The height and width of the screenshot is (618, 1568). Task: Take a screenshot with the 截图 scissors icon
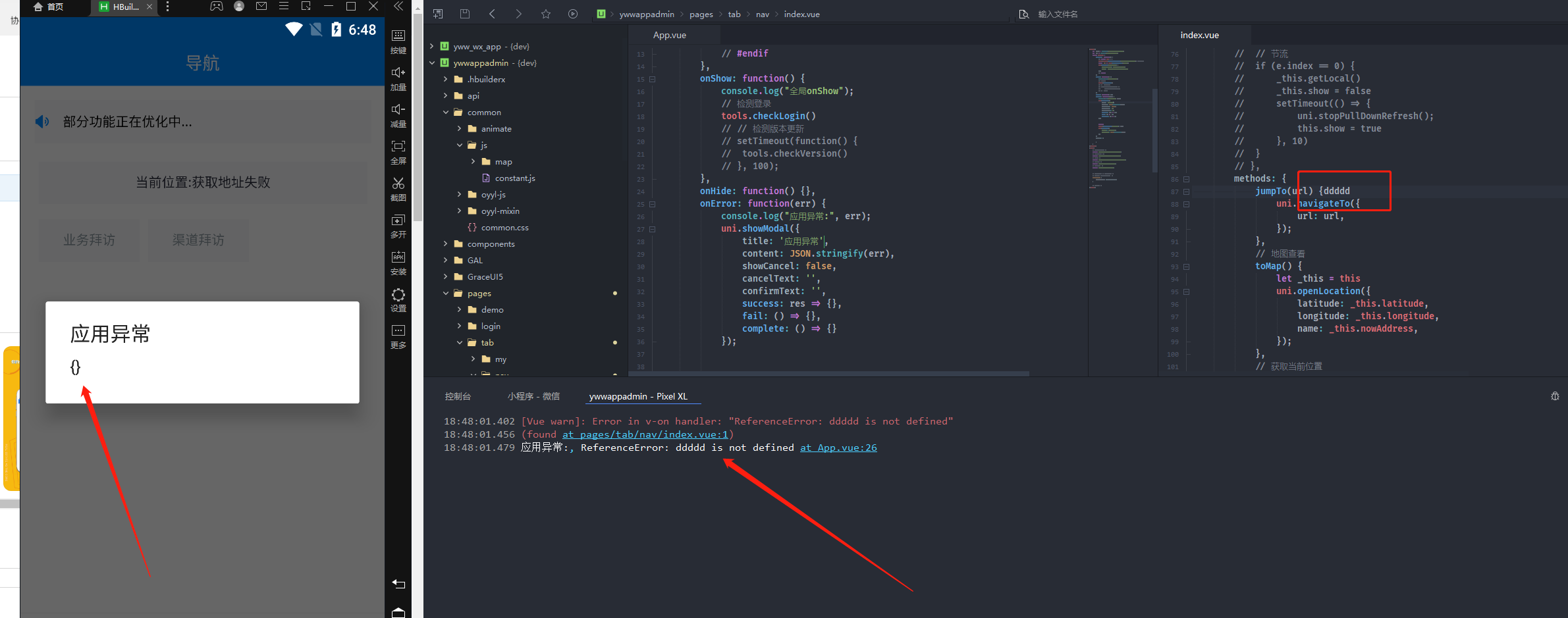tap(398, 188)
